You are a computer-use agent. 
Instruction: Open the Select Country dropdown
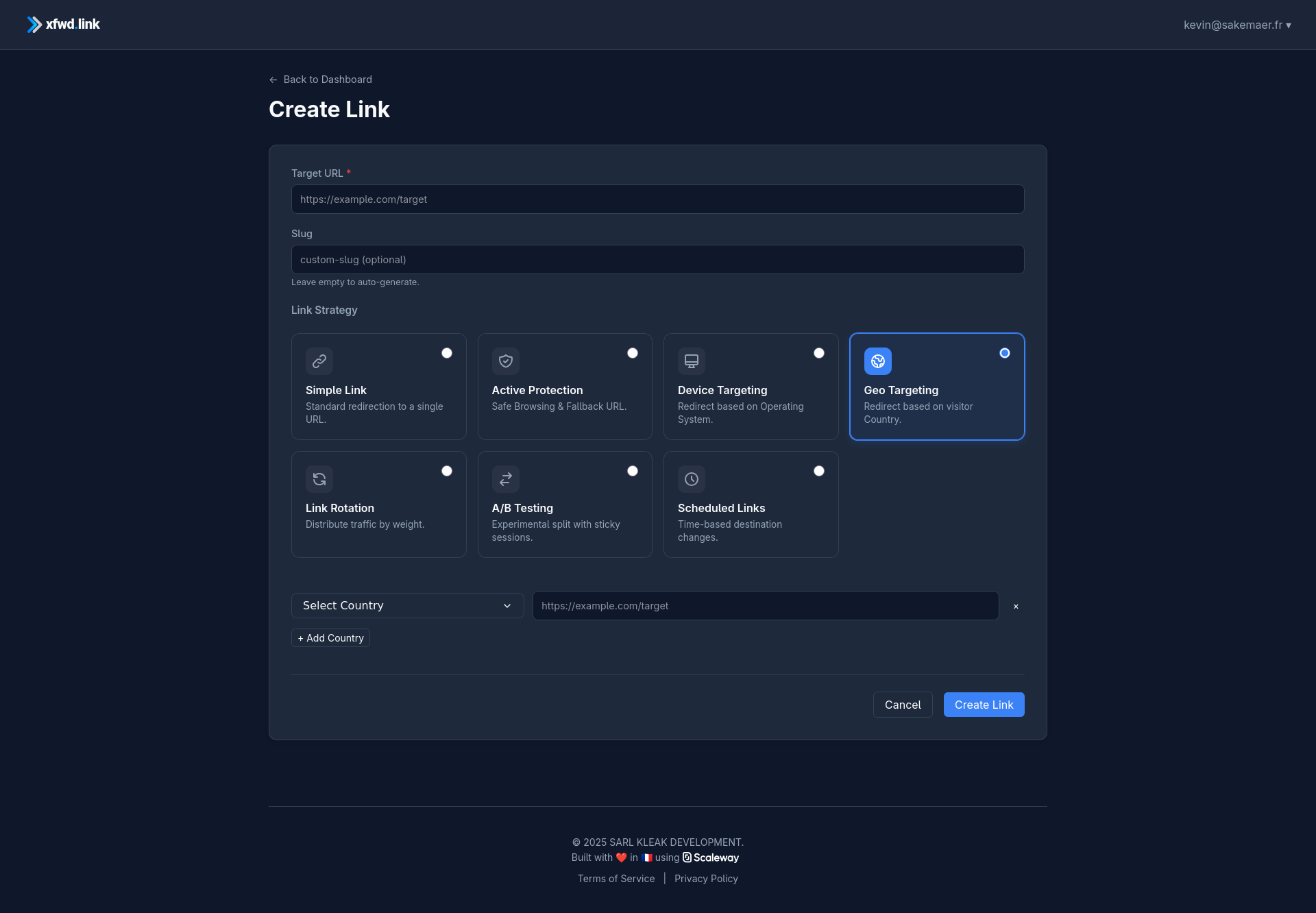[x=407, y=606]
